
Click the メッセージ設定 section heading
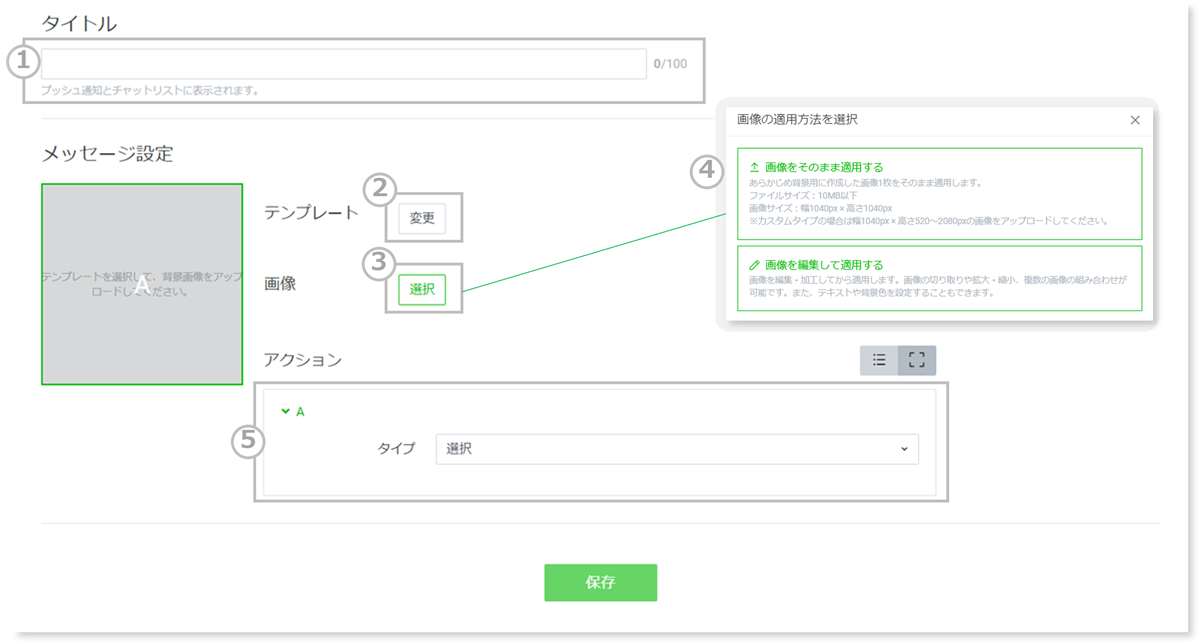point(107,154)
